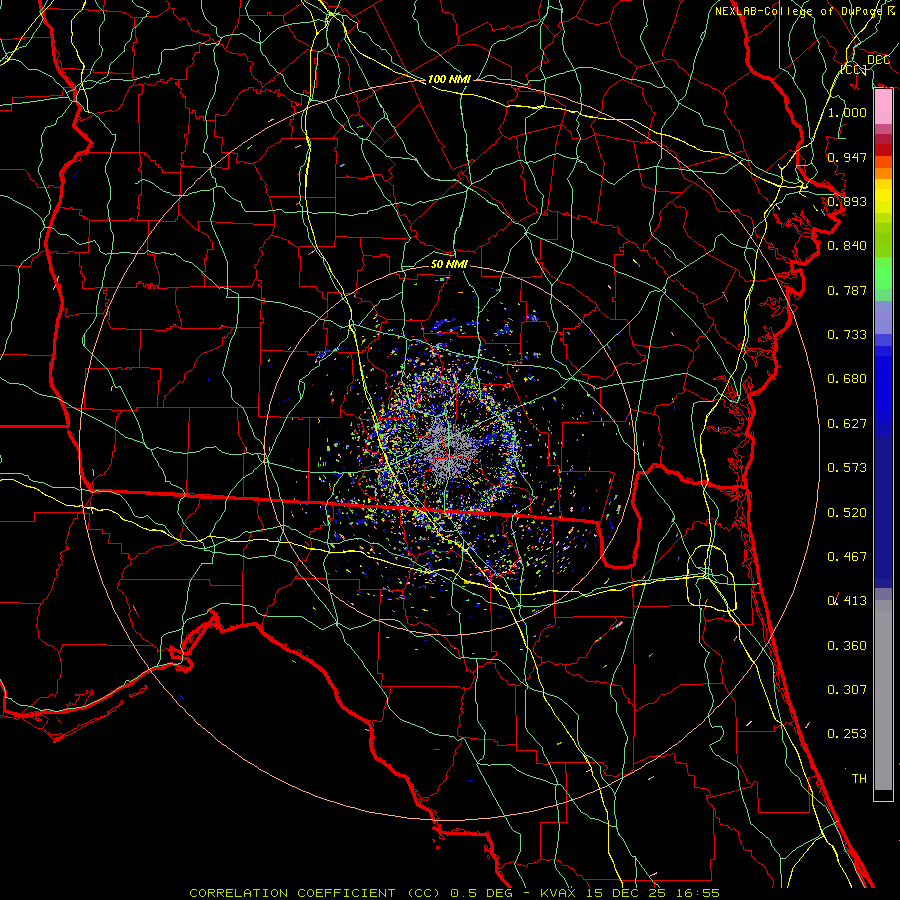Click the 0.253 legend value
Screen dimensions: 900x900
pos(847,734)
